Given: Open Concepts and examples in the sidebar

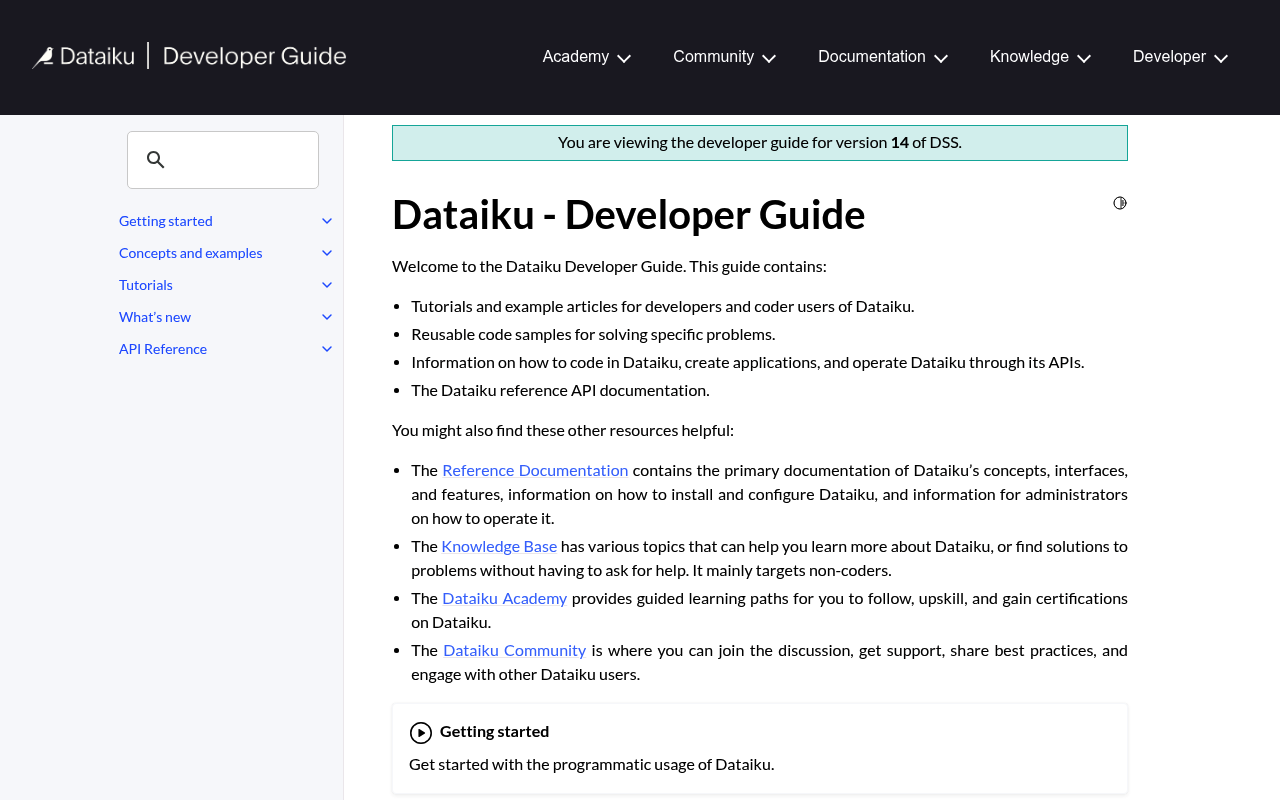Looking at the screenshot, I should pos(191,253).
